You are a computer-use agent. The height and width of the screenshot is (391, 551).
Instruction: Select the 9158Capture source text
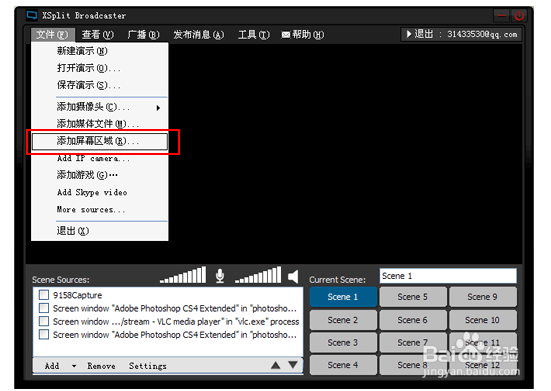click(77, 295)
